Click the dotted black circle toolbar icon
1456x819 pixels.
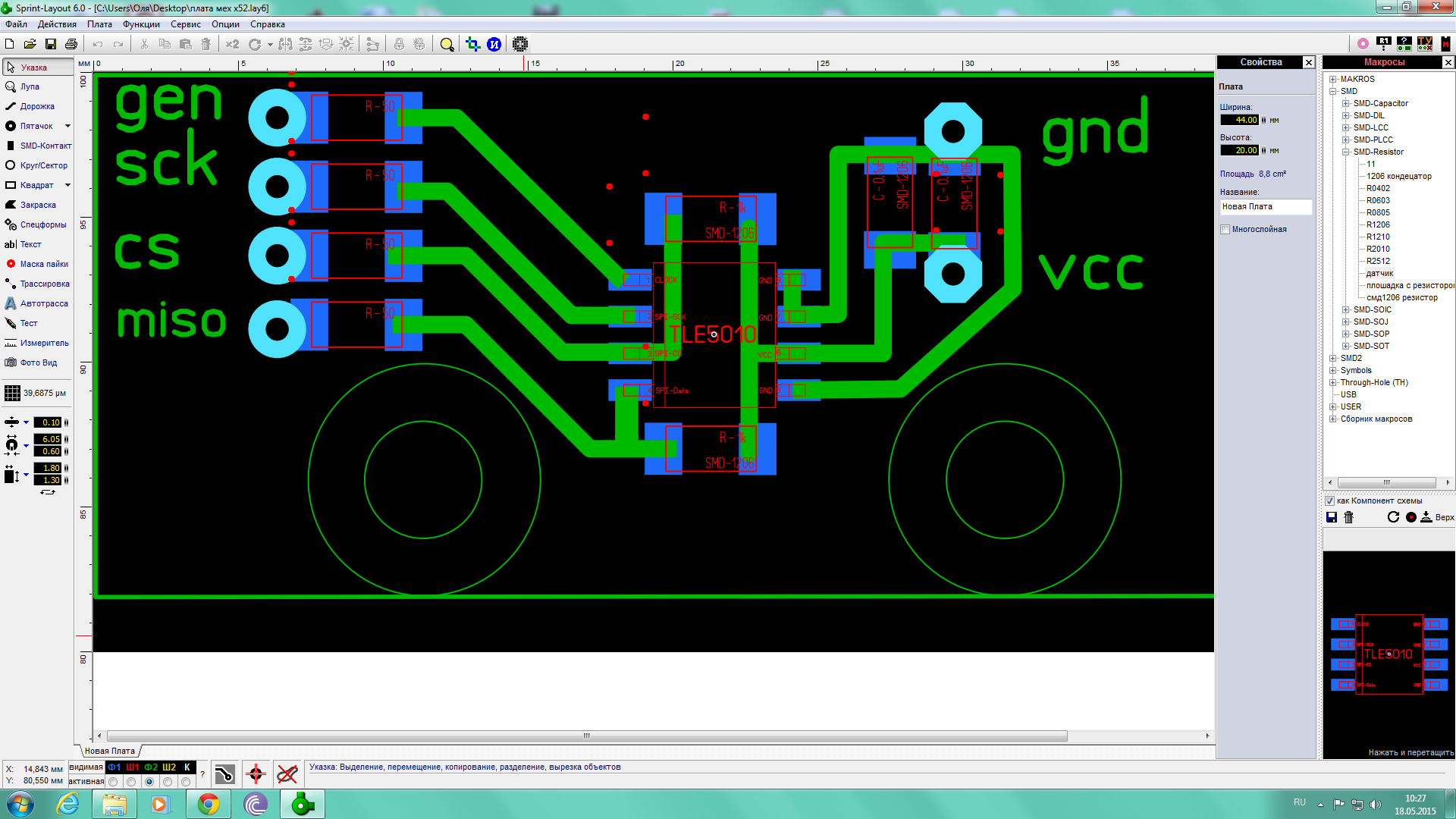tap(520, 44)
